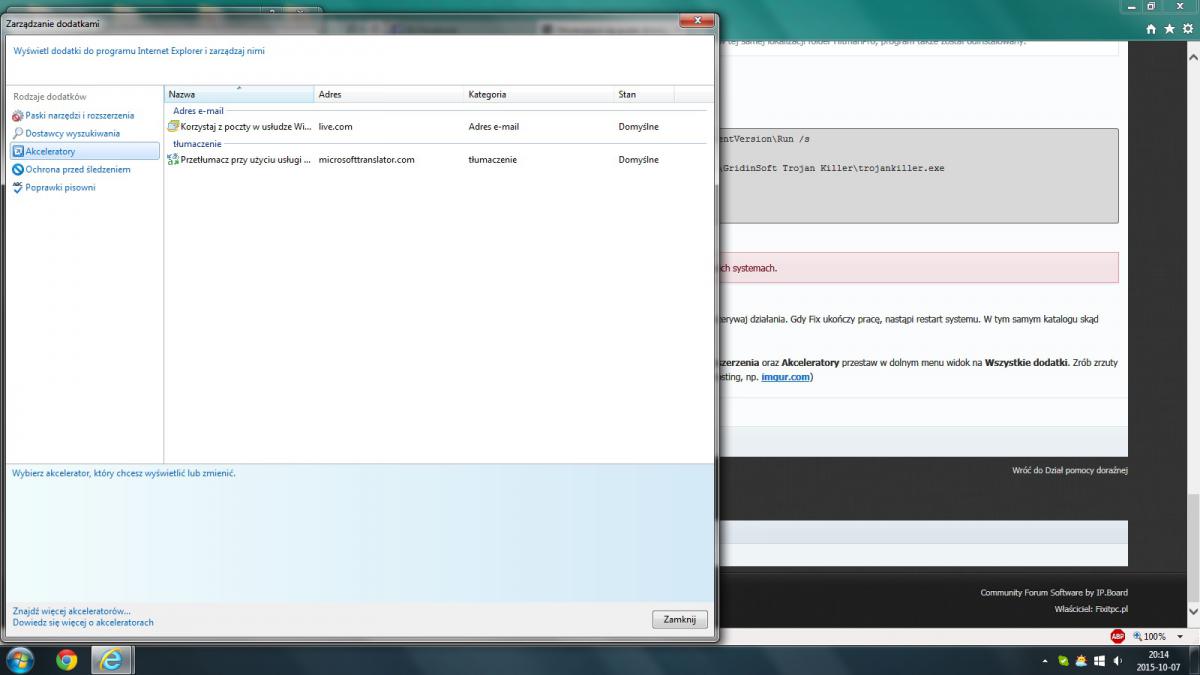The height and width of the screenshot is (675, 1200).
Task: Click the Adres e-mail group heading
Action: pyautogui.click(x=198, y=111)
